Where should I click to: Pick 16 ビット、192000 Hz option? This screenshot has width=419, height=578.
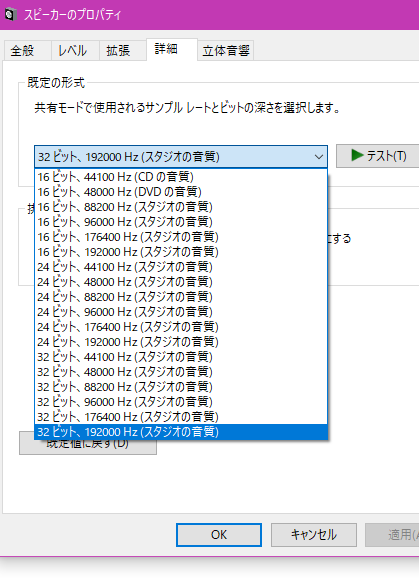181,252
